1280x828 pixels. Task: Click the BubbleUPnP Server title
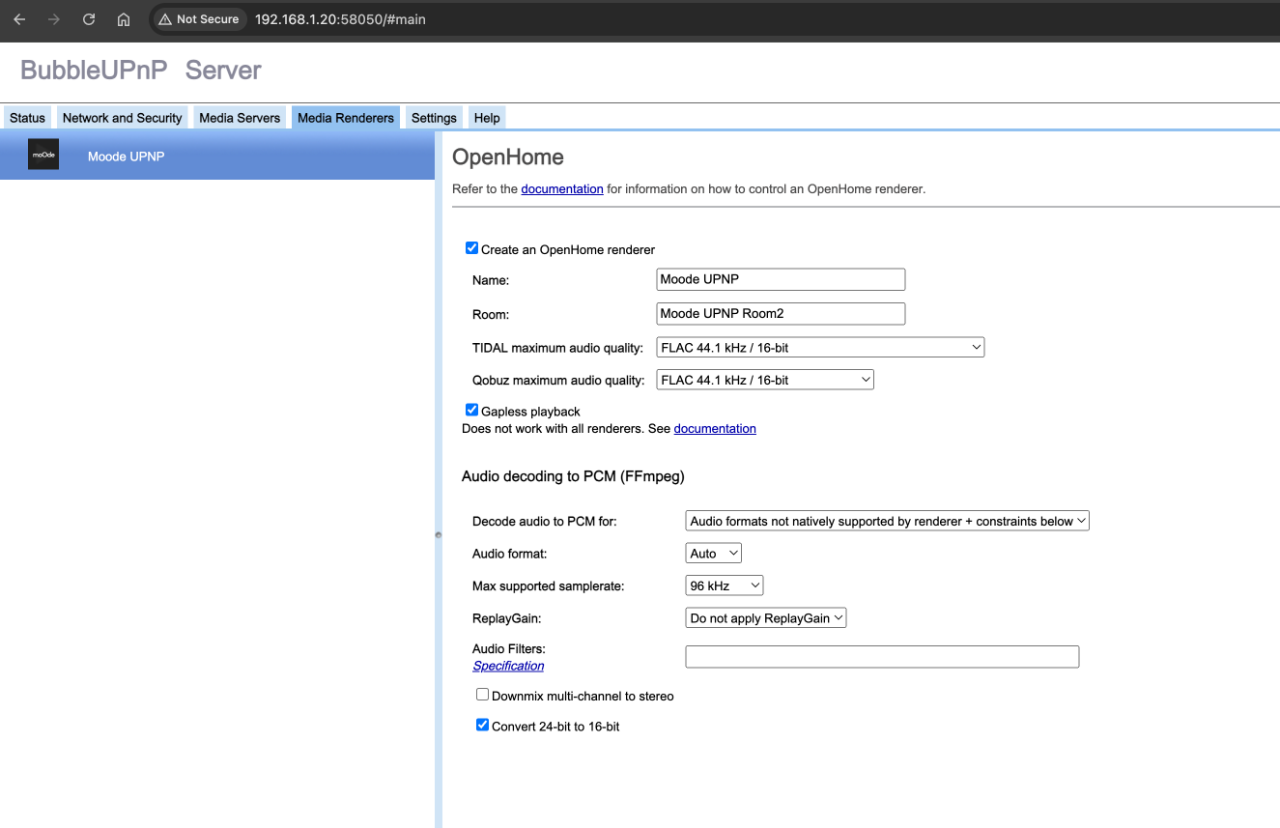(x=141, y=70)
